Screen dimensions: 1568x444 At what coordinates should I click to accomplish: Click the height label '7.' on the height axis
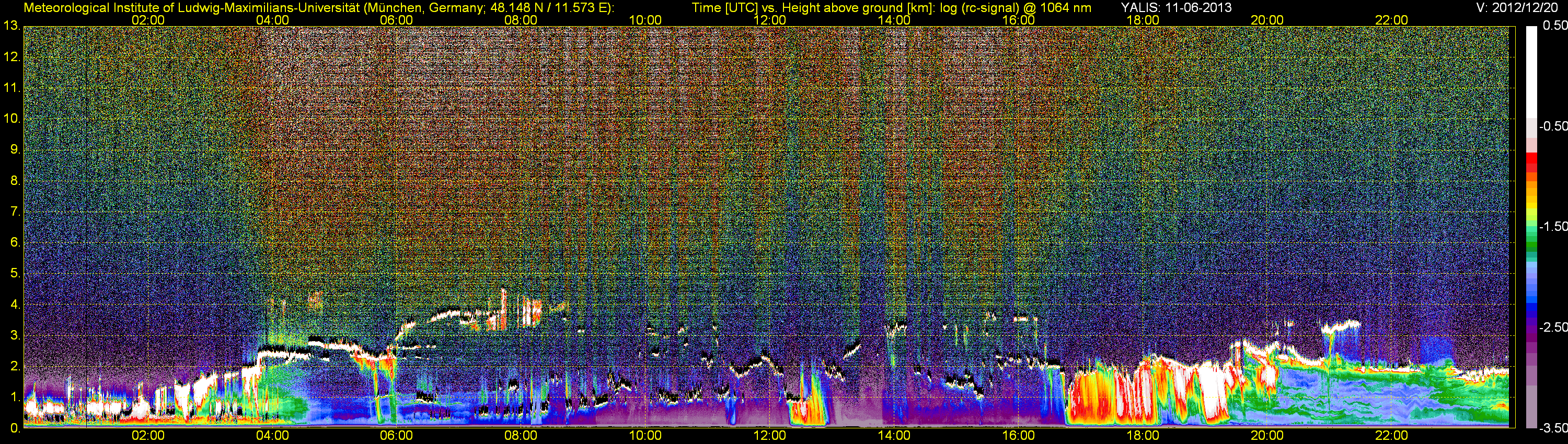click(15, 212)
